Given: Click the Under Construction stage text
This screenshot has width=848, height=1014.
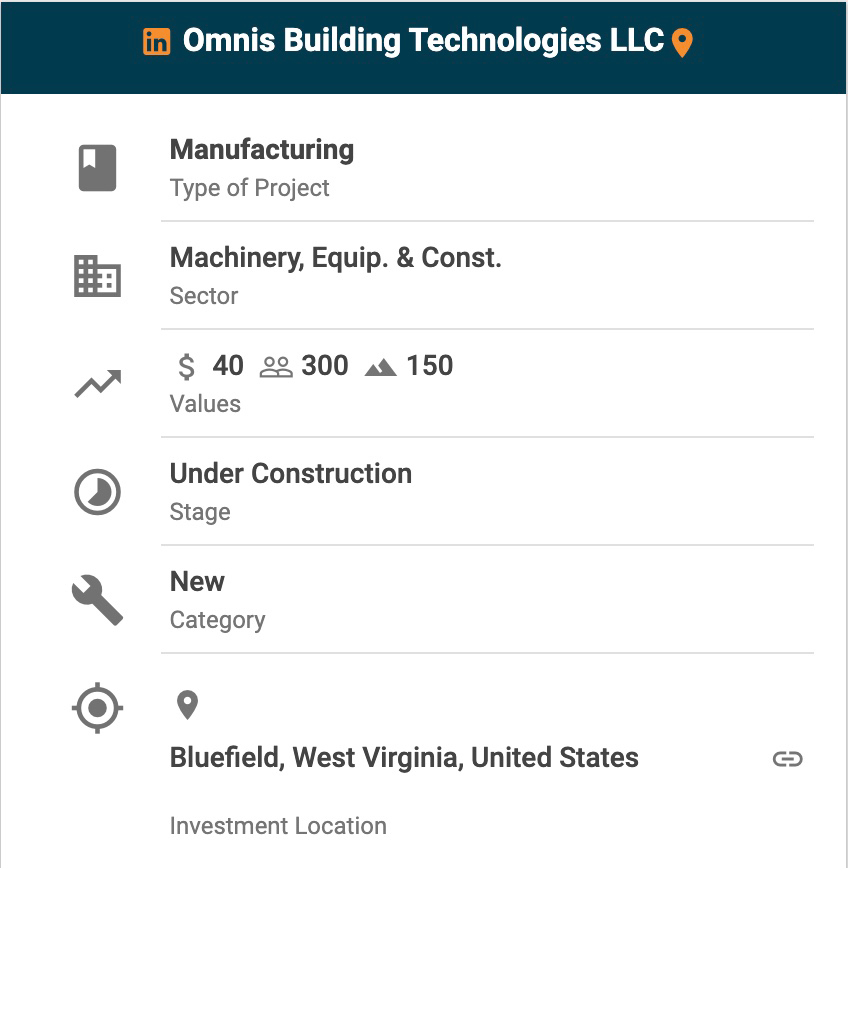Looking at the screenshot, I should [x=290, y=474].
